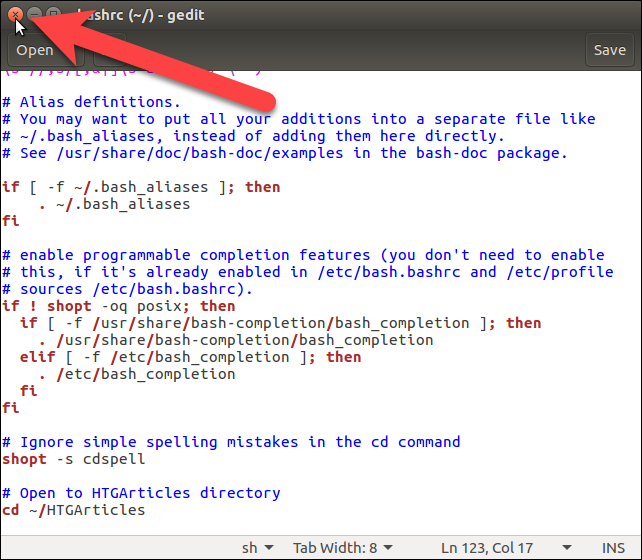Screen dimensions: 642x560
Task: Click the '# Open to HTGArticles directory' comment
Action: coord(141,493)
